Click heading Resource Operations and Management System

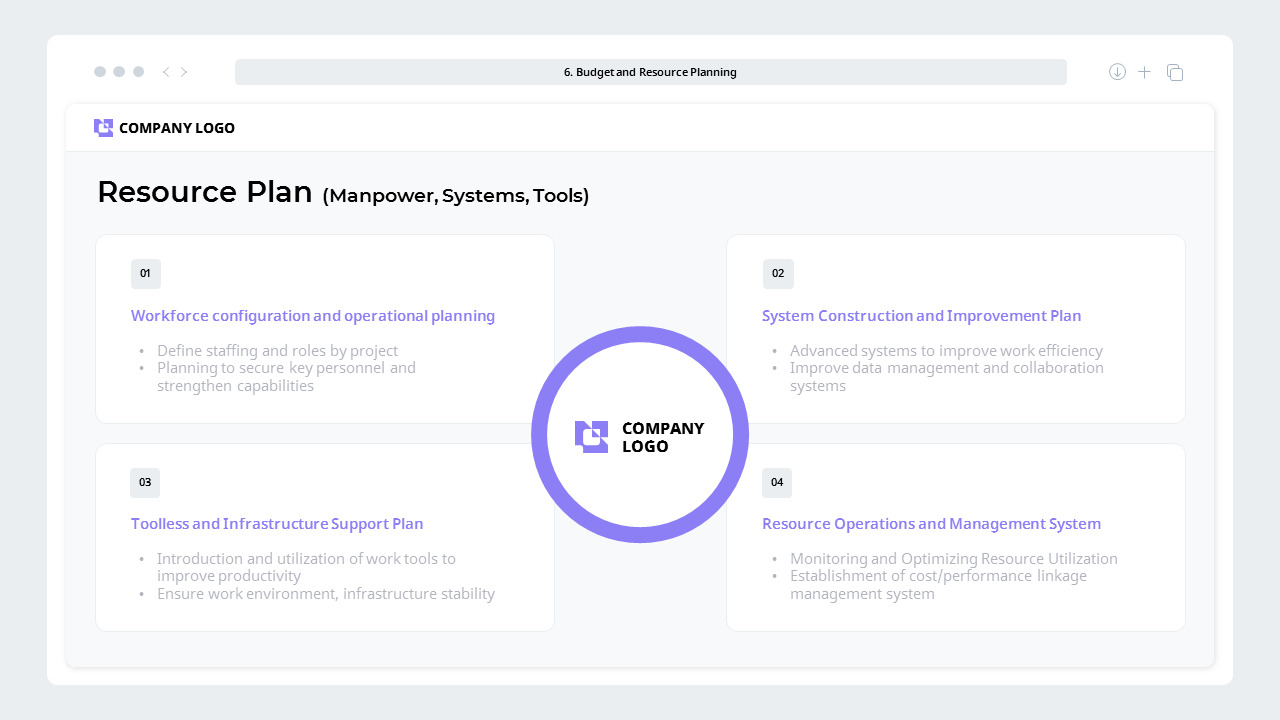tap(932, 524)
